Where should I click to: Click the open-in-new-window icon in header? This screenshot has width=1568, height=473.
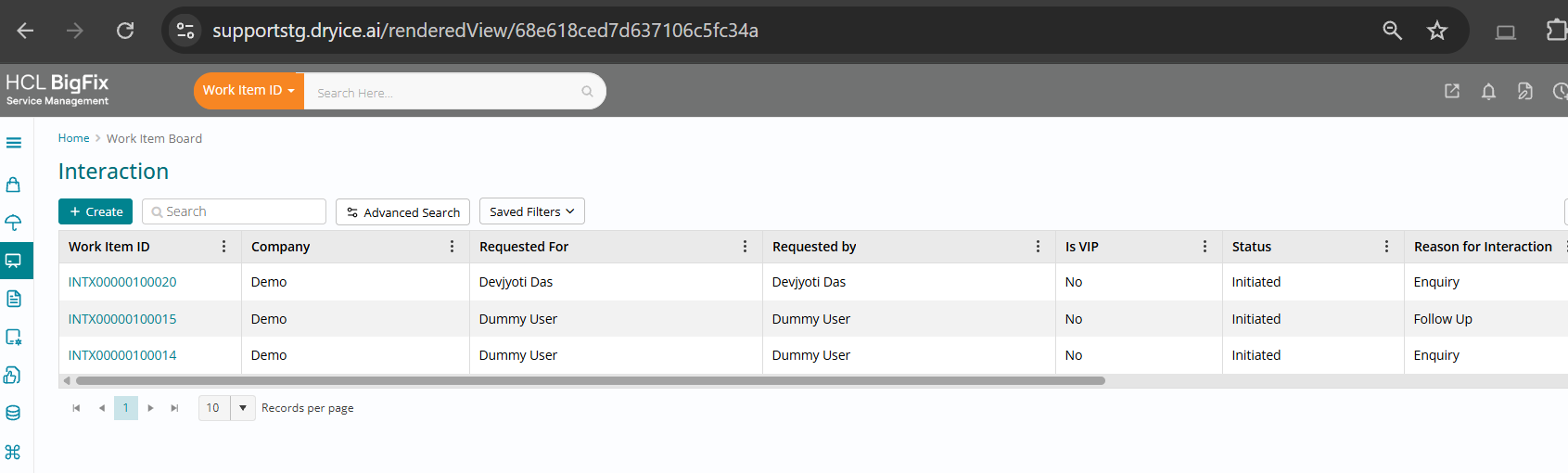1452,91
